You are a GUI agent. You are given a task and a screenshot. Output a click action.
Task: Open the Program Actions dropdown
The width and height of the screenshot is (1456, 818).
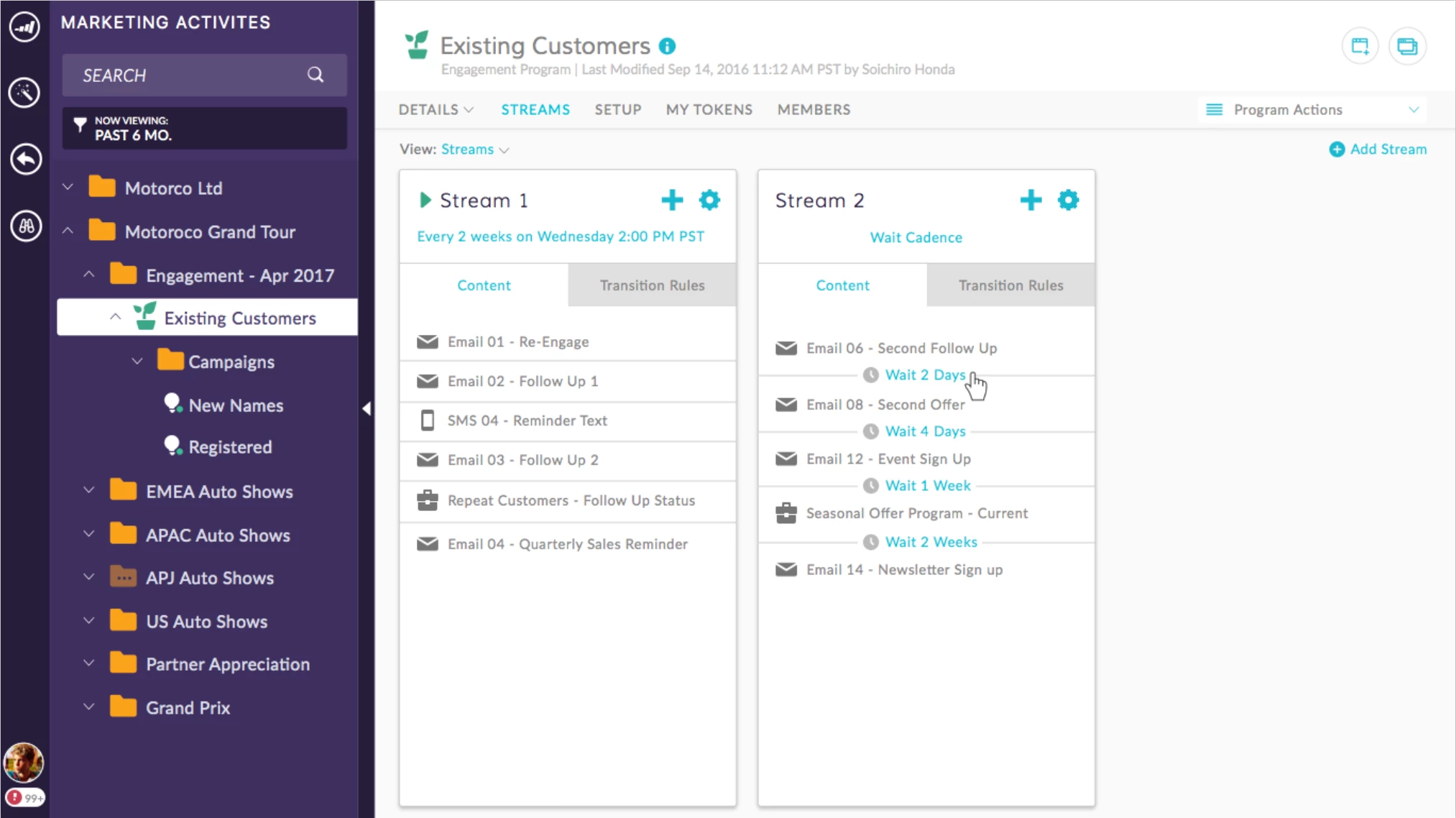(x=1312, y=110)
